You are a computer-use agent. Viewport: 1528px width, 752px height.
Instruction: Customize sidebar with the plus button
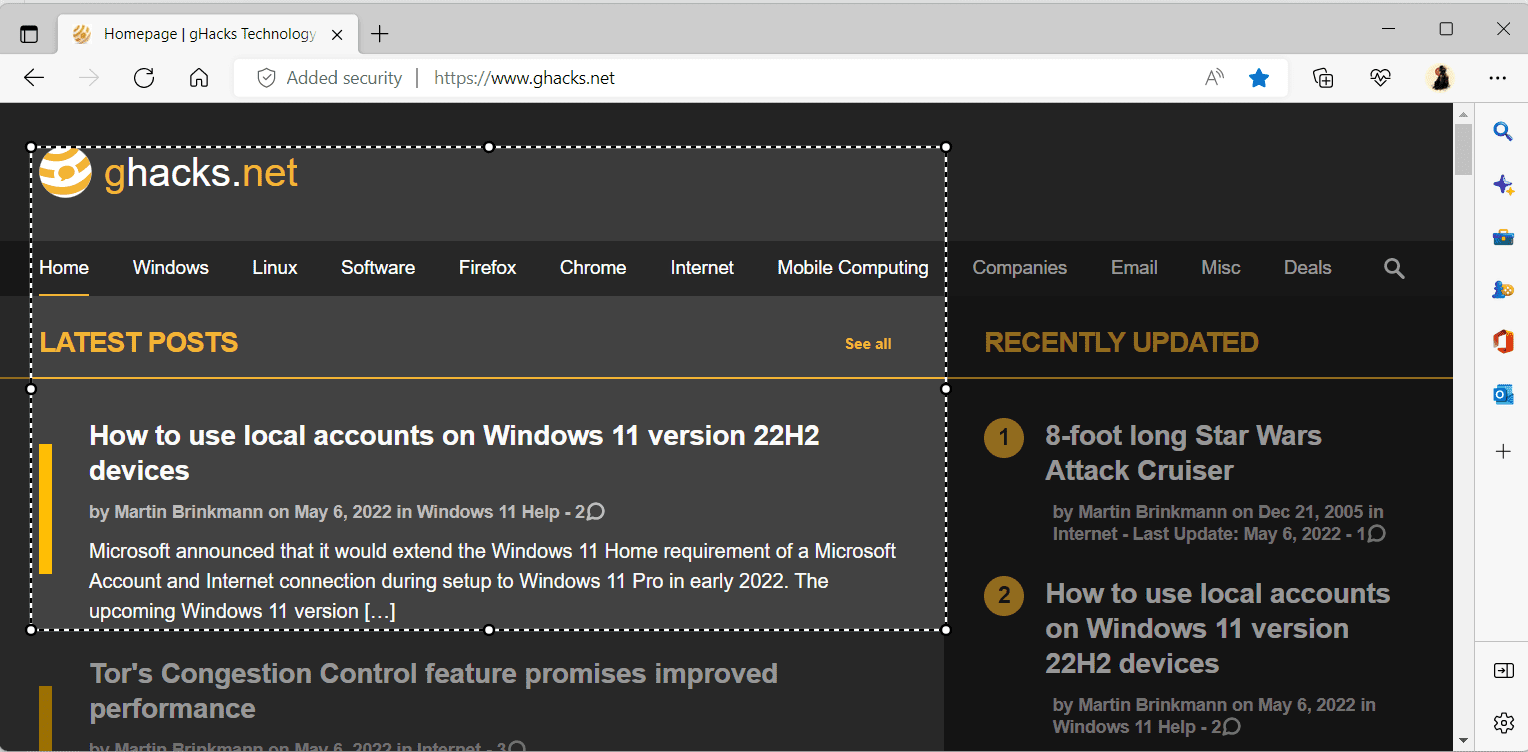1503,451
